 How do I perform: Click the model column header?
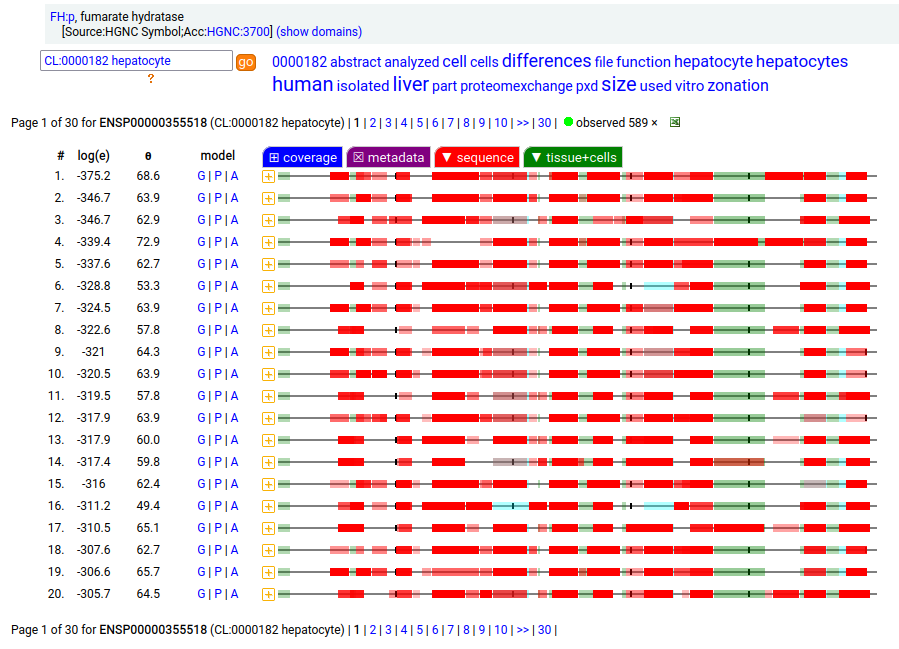click(218, 155)
